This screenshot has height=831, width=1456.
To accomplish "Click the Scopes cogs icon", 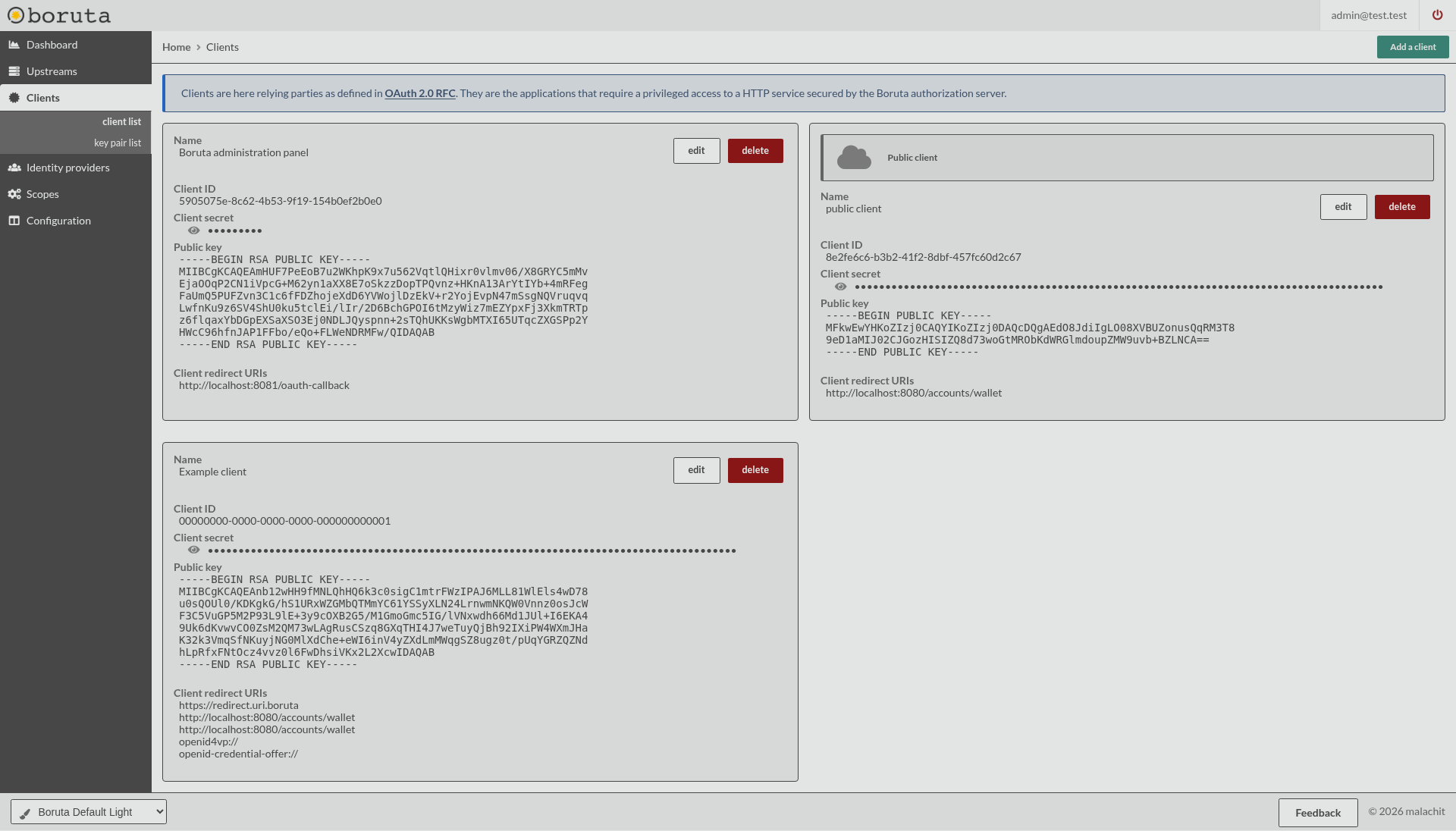I will 14,194.
